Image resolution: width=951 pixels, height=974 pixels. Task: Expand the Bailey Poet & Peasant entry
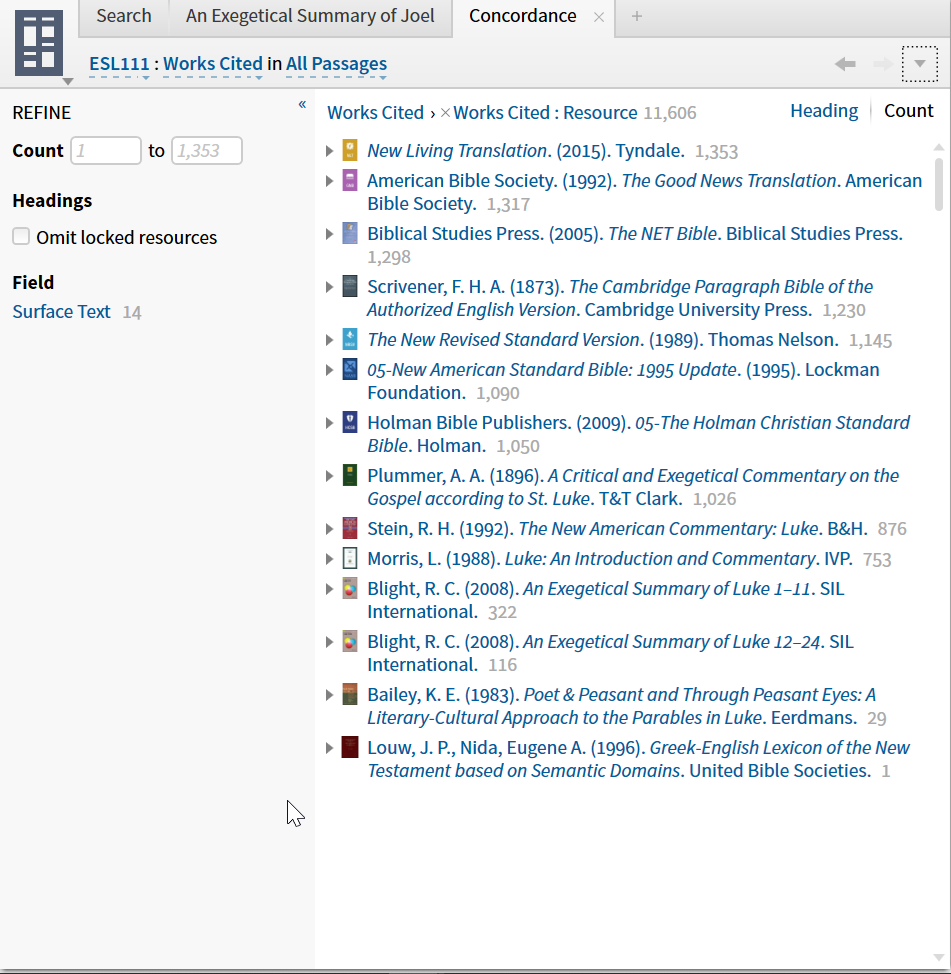[330, 694]
